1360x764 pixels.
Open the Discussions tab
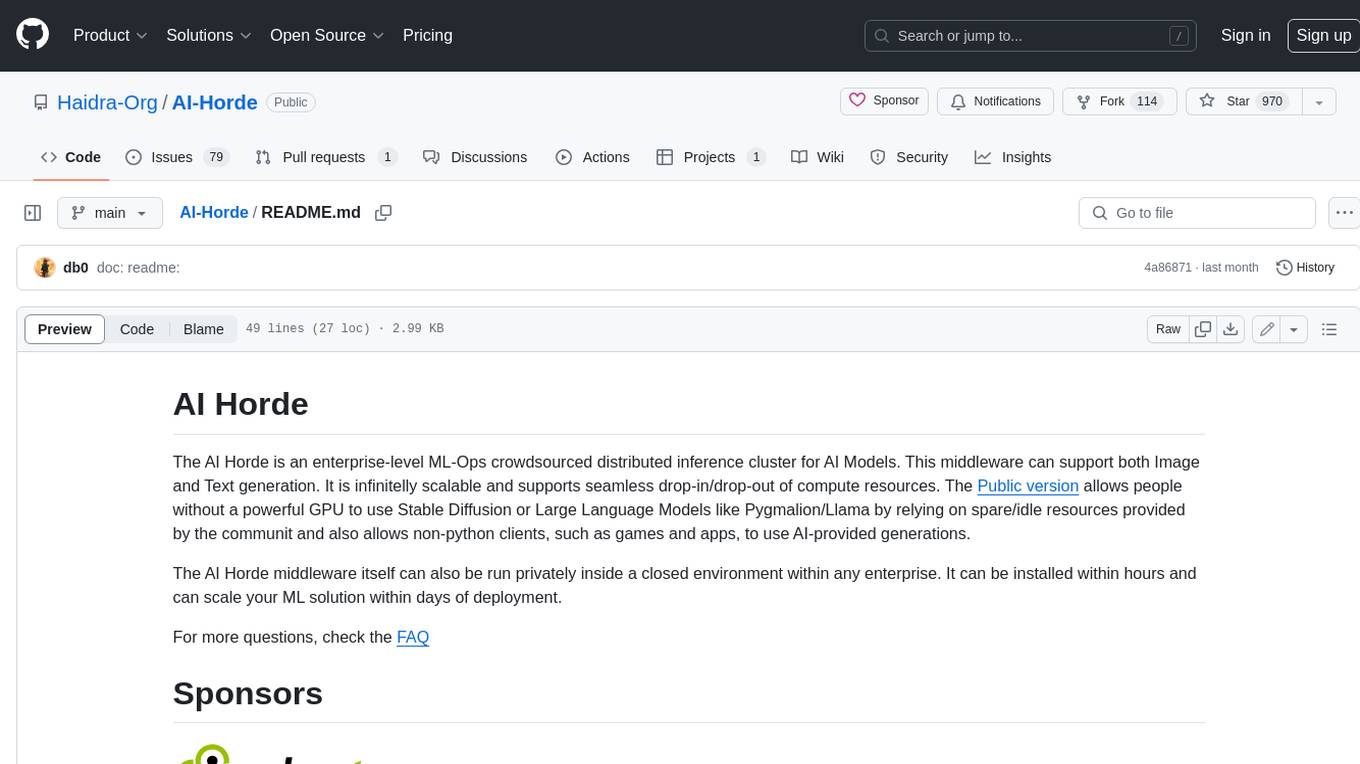point(475,157)
